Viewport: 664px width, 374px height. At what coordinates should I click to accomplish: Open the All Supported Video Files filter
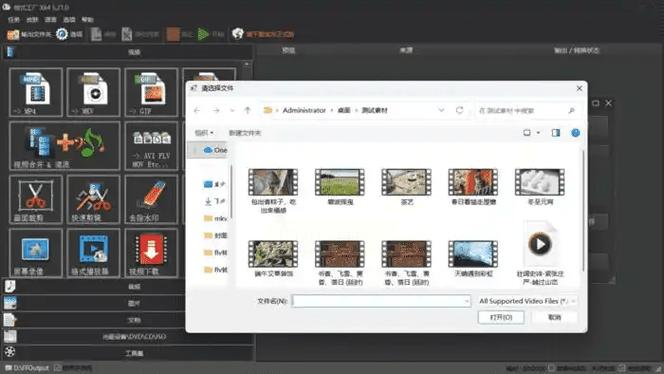click(x=527, y=301)
